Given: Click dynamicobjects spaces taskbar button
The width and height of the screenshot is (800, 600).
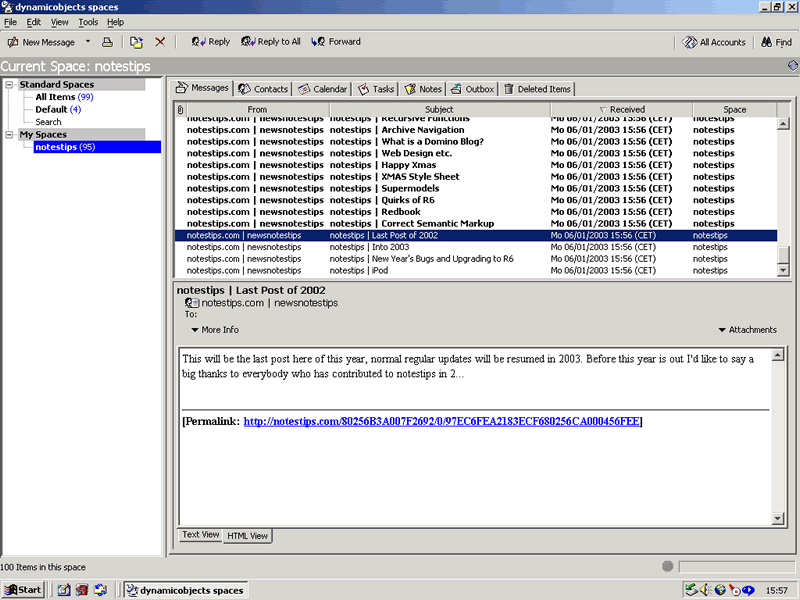Looking at the screenshot, I should click(186, 590).
